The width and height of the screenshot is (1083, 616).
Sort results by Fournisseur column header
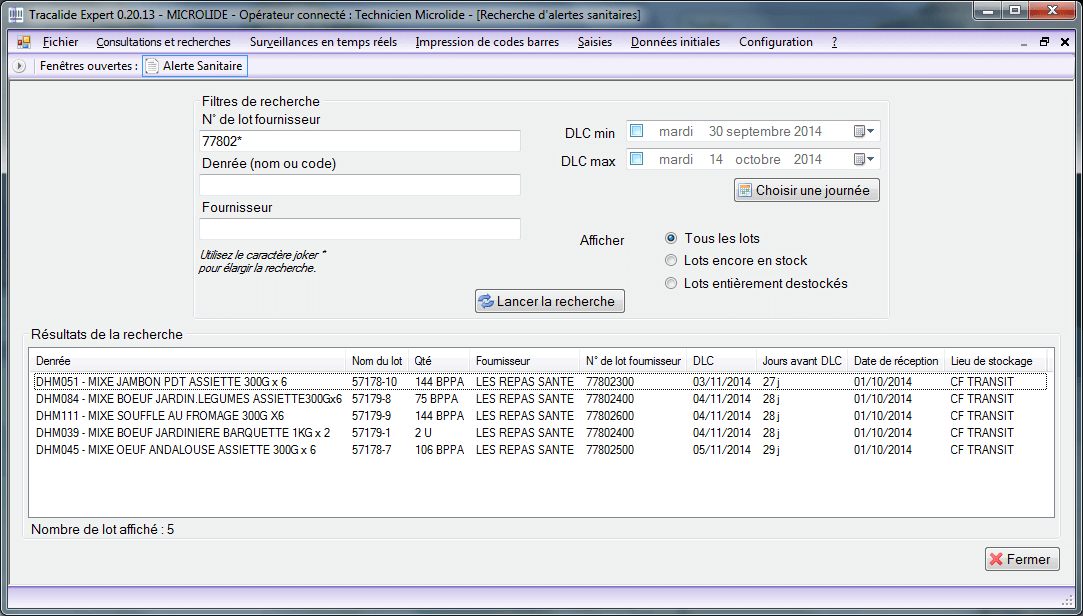pyautogui.click(x=525, y=361)
